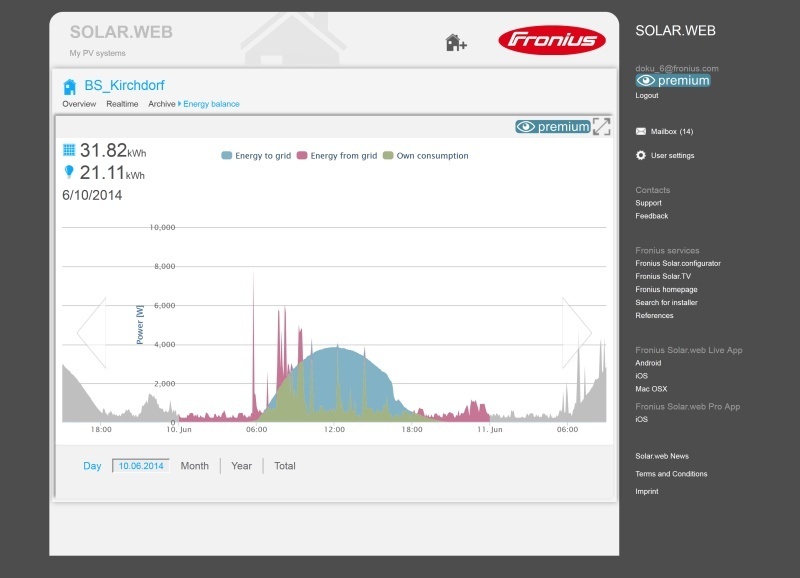Open Fronius homepage link

tap(666, 289)
